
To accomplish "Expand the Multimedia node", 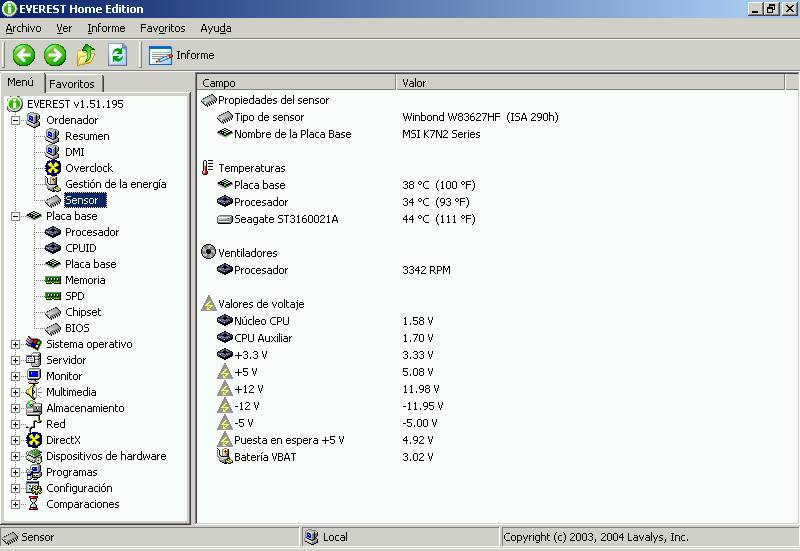I will point(15,392).
